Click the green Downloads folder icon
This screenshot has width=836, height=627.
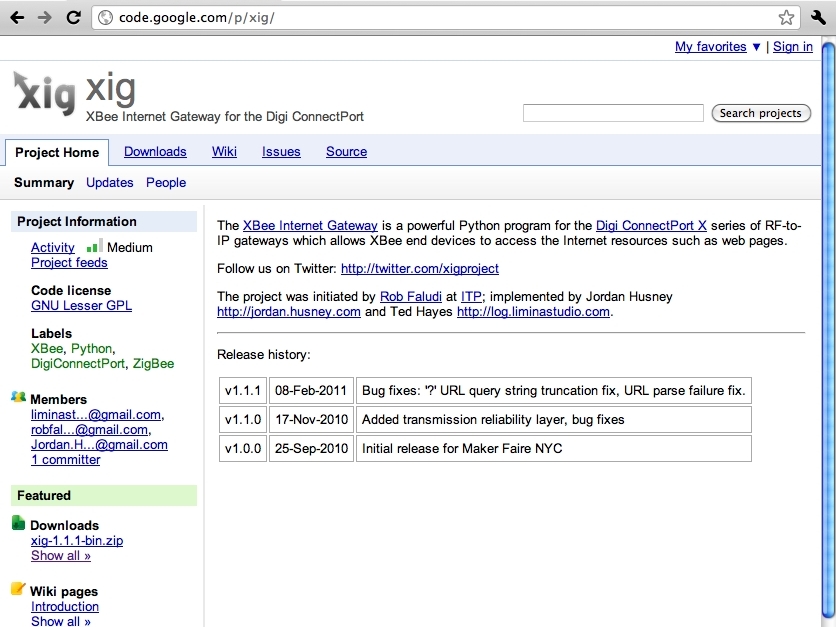click(18, 523)
